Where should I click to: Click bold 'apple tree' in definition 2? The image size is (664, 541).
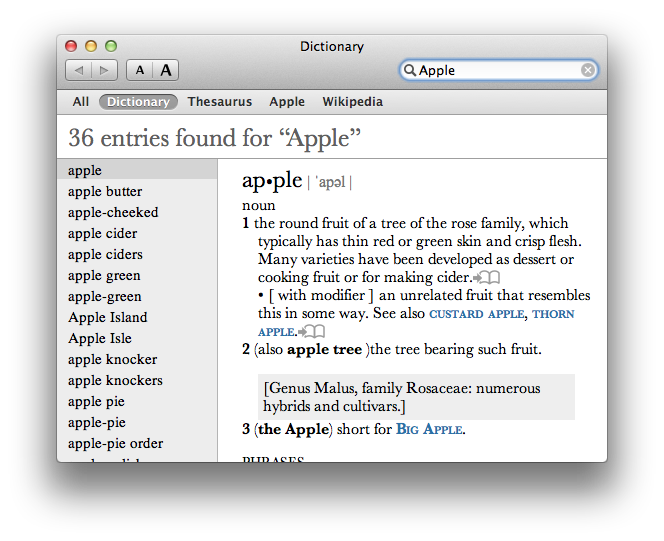click(324, 350)
